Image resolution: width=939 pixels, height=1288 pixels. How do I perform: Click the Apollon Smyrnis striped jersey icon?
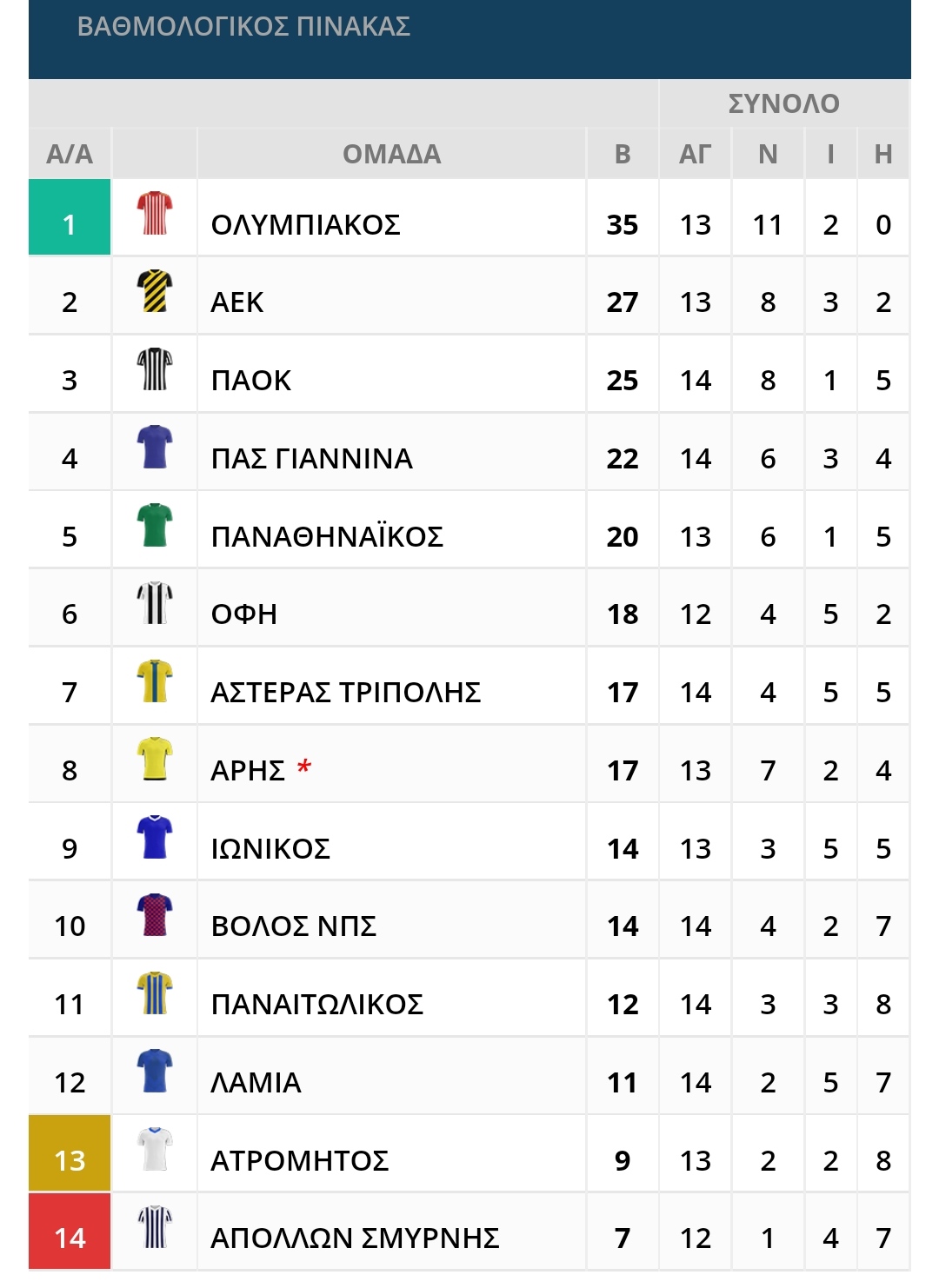tap(155, 1227)
